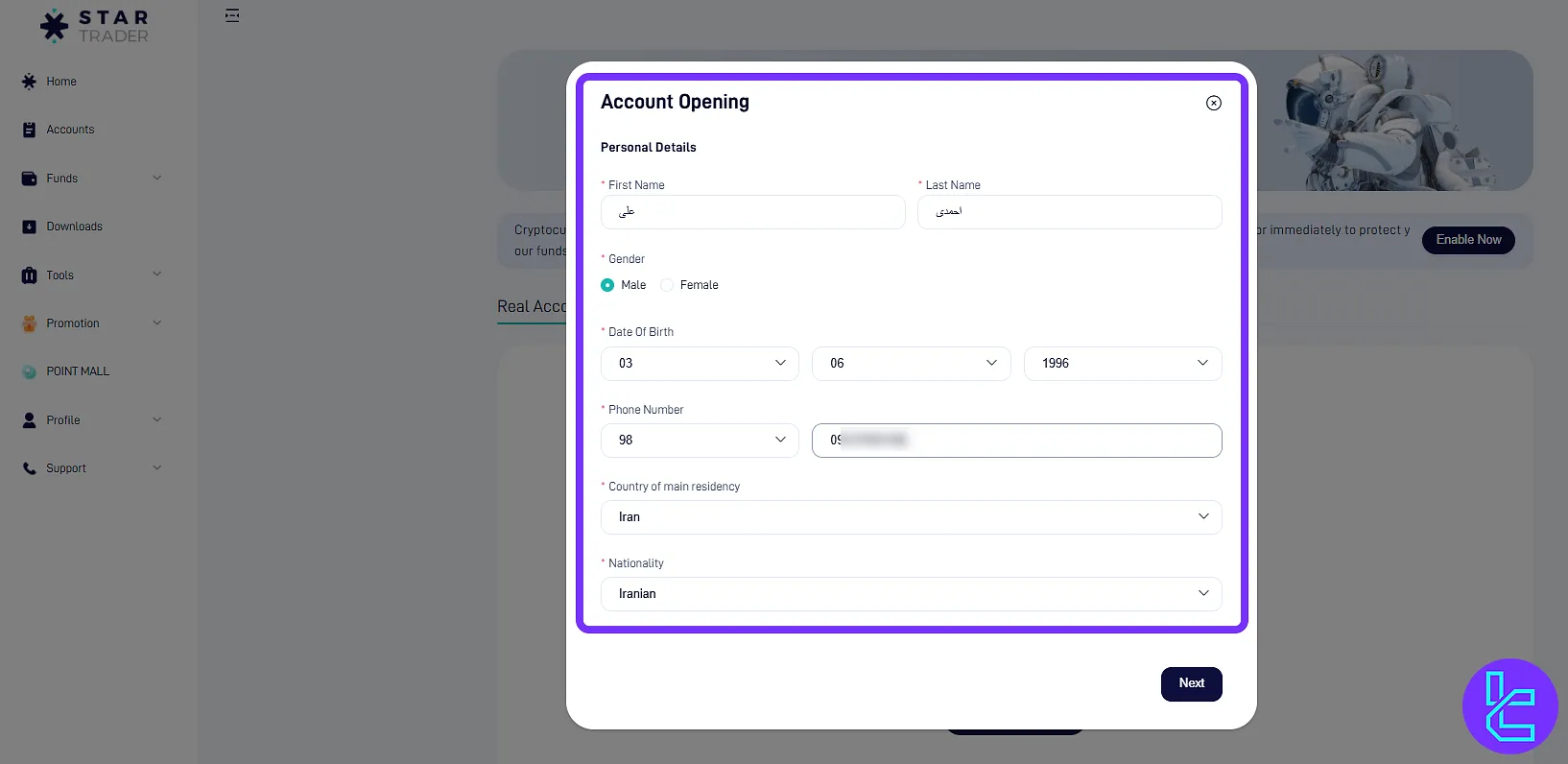Open the birth month dropdown showing 06
Screen dimensions: 1568x764
pyautogui.click(x=911, y=364)
